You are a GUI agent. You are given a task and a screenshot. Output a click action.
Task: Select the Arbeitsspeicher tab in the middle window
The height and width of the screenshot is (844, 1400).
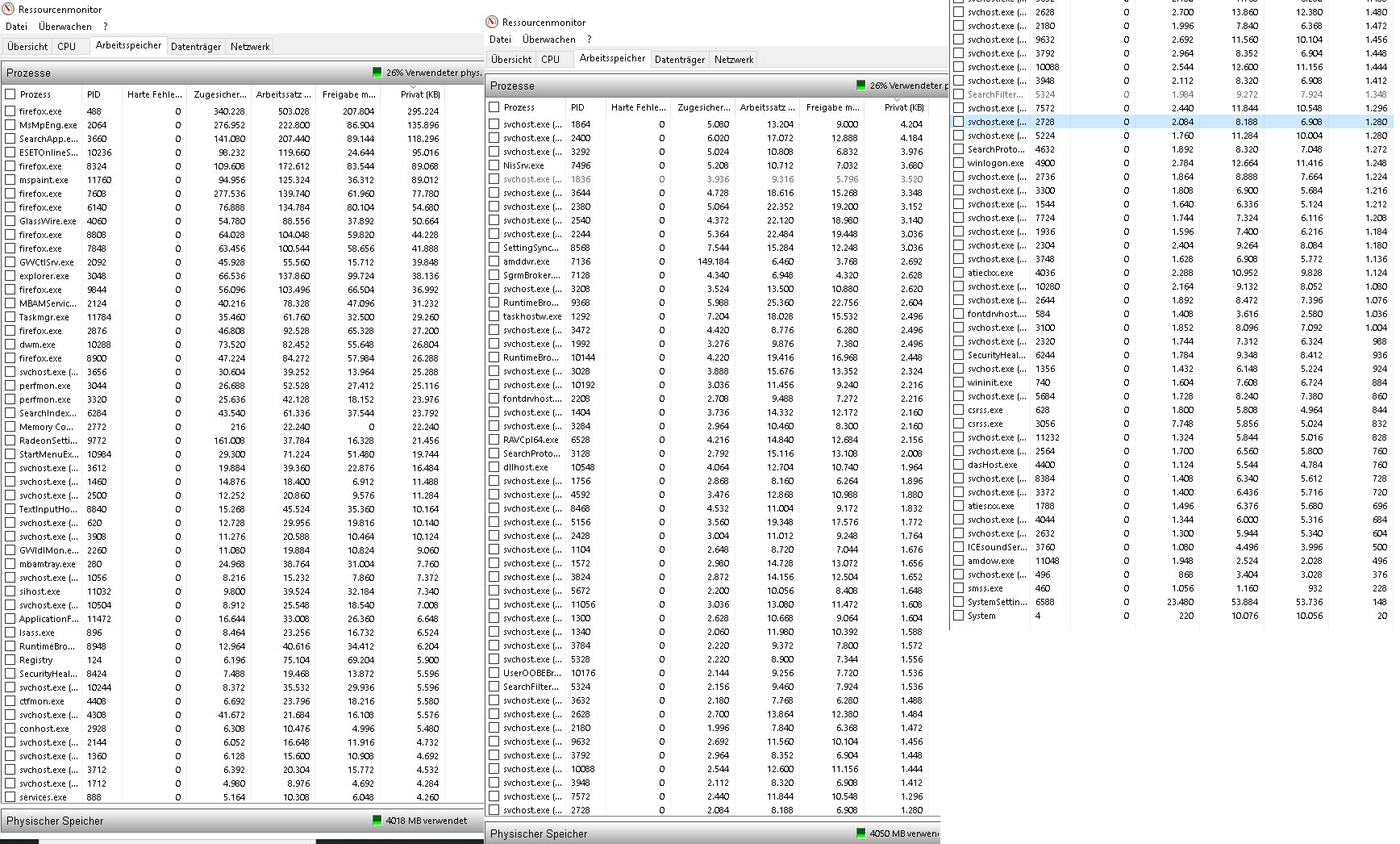pyautogui.click(x=612, y=58)
